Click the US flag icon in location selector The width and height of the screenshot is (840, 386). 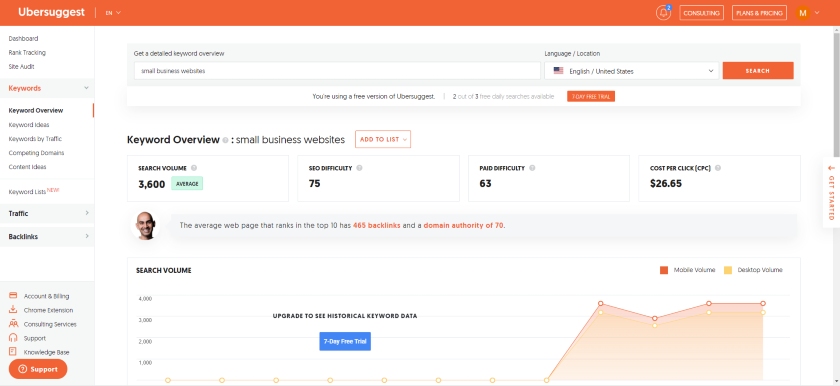(x=558, y=71)
